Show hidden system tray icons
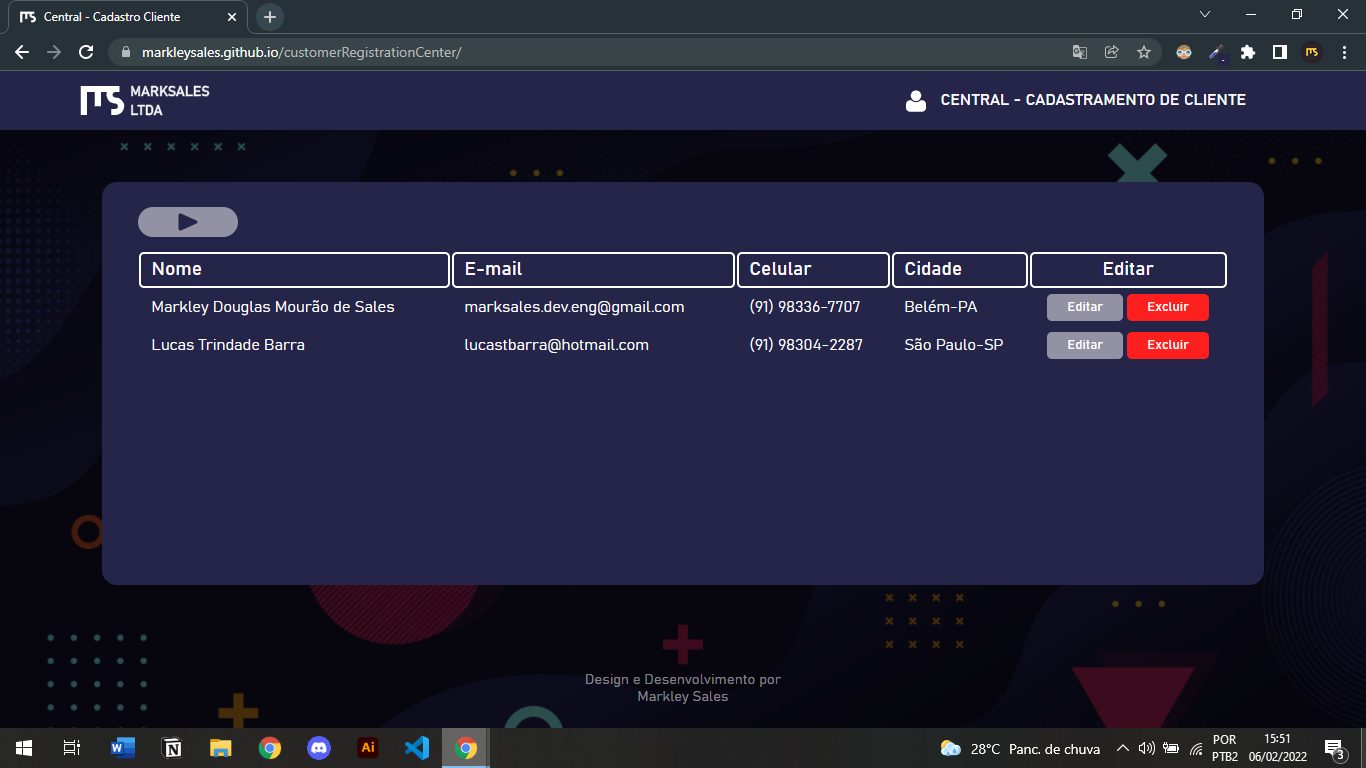1366x768 pixels. [1123, 748]
